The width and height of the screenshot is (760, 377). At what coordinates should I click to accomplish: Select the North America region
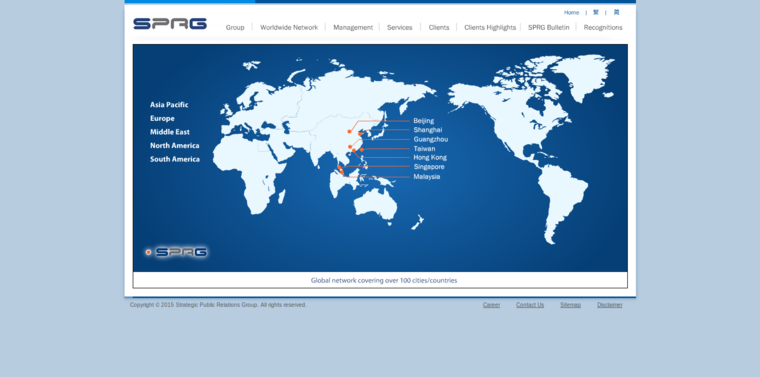coord(174,145)
